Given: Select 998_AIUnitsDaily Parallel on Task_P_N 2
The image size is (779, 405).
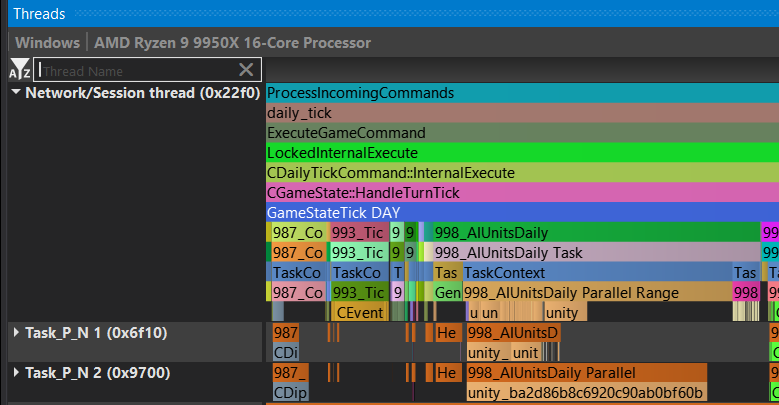Looking at the screenshot, I should pyautogui.click(x=587, y=373).
